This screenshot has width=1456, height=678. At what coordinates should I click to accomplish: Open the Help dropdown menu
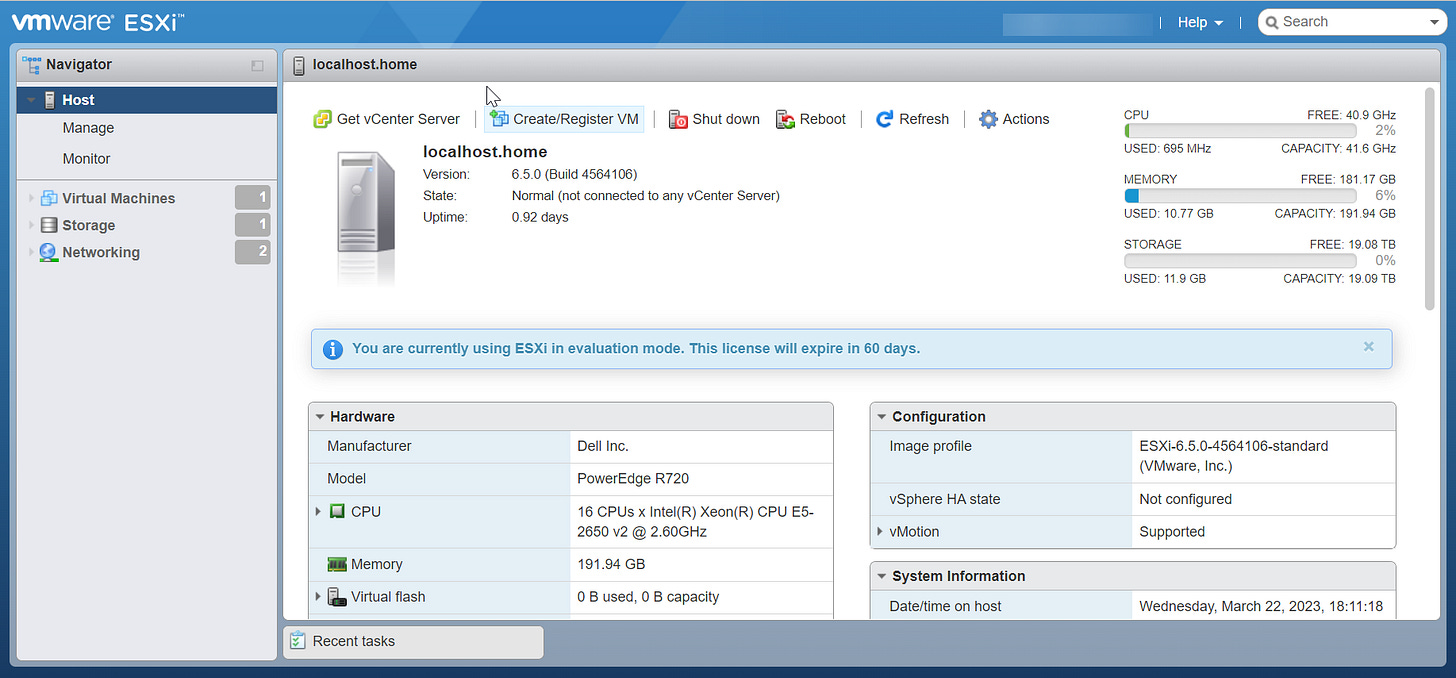click(1200, 22)
